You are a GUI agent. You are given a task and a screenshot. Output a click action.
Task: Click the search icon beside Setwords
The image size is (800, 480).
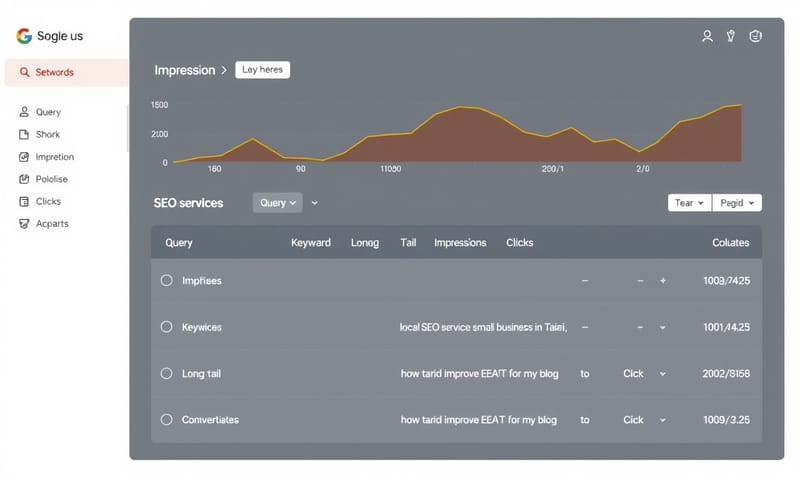pyautogui.click(x=24, y=72)
